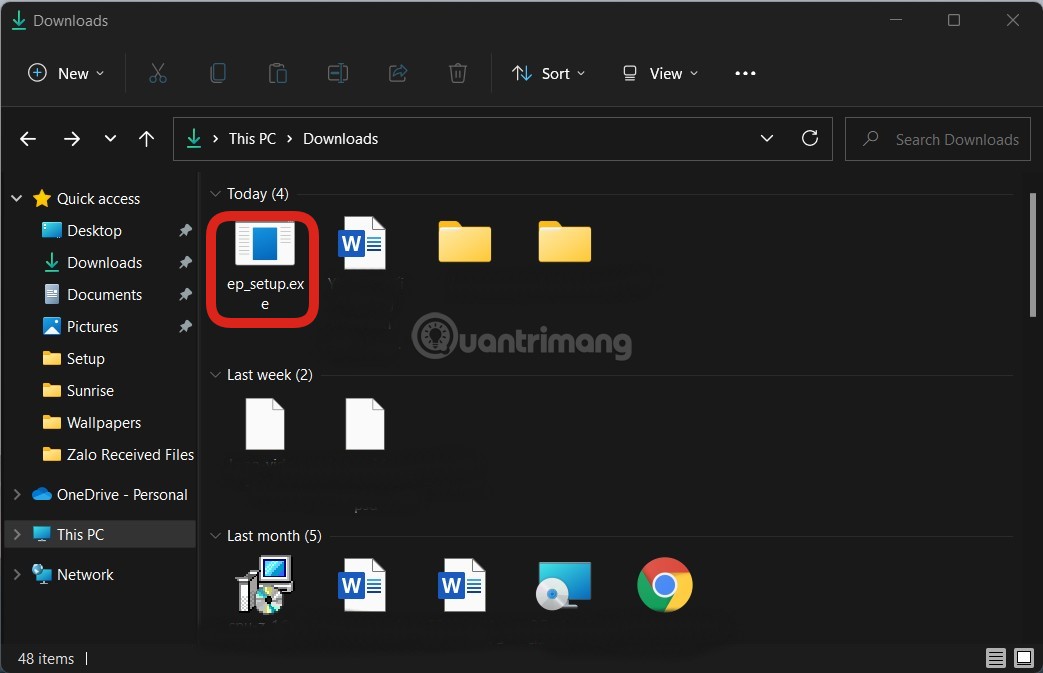Click the Delete icon on the toolbar
1043x673 pixels.
pyautogui.click(x=458, y=73)
